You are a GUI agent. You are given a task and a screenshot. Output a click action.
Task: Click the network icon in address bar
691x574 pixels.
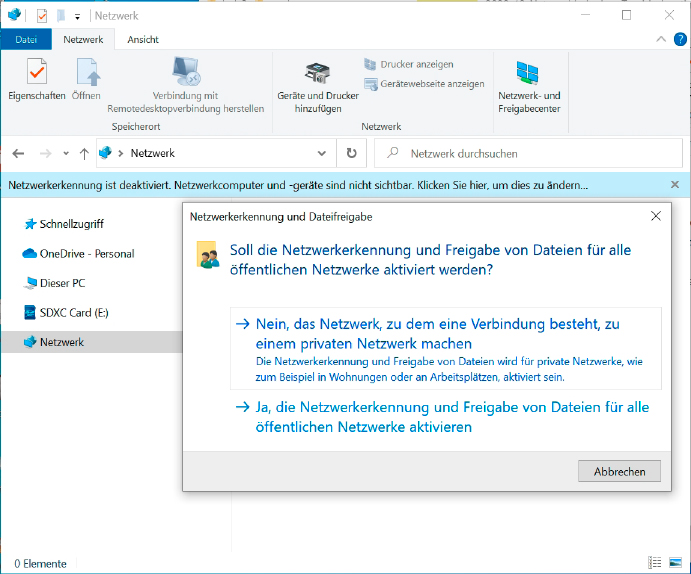point(105,153)
